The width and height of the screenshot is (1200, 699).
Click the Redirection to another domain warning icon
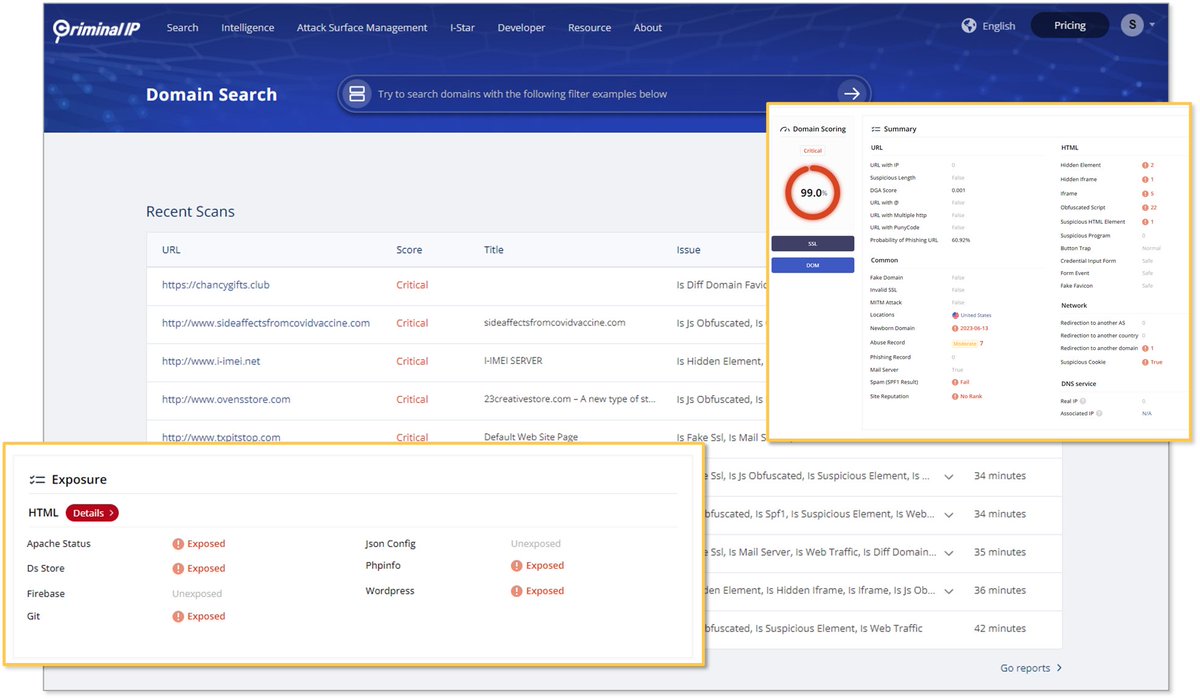pos(1145,349)
